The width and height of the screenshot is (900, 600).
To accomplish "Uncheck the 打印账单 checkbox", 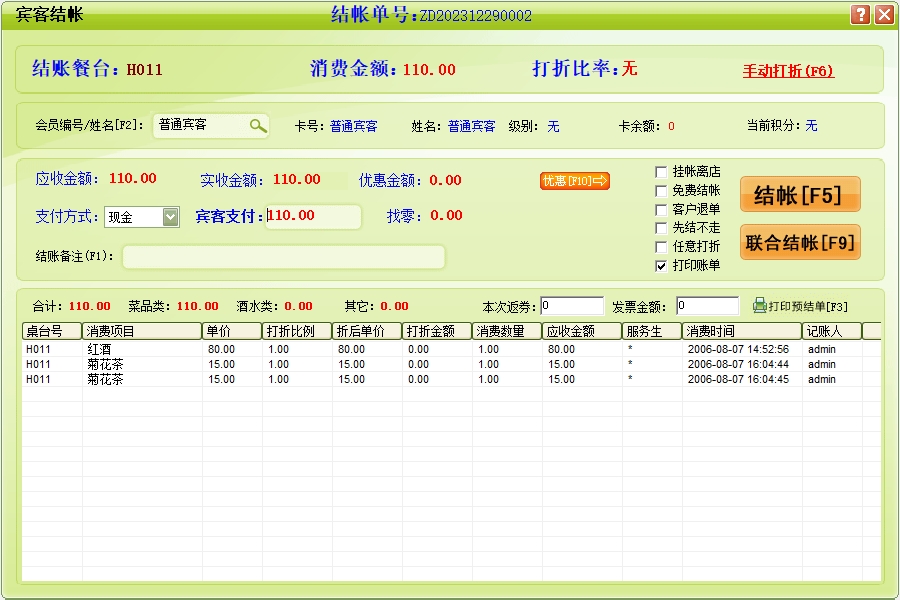I will coord(661,266).
